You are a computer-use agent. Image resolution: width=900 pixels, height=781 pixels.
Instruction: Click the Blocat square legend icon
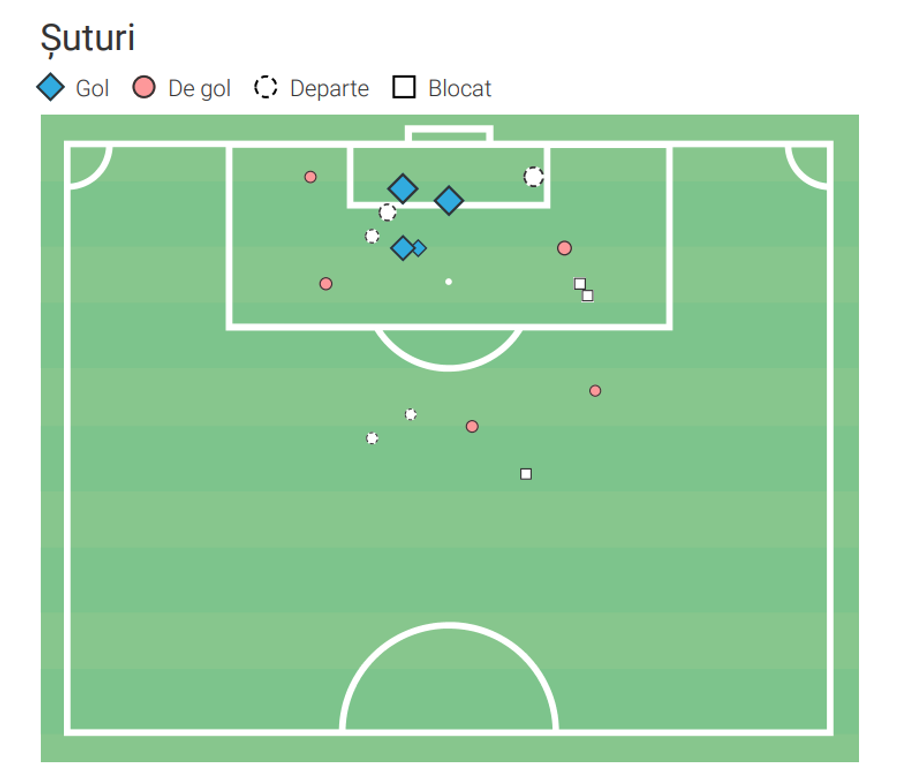pyautogui.click(x=404, y=87)
